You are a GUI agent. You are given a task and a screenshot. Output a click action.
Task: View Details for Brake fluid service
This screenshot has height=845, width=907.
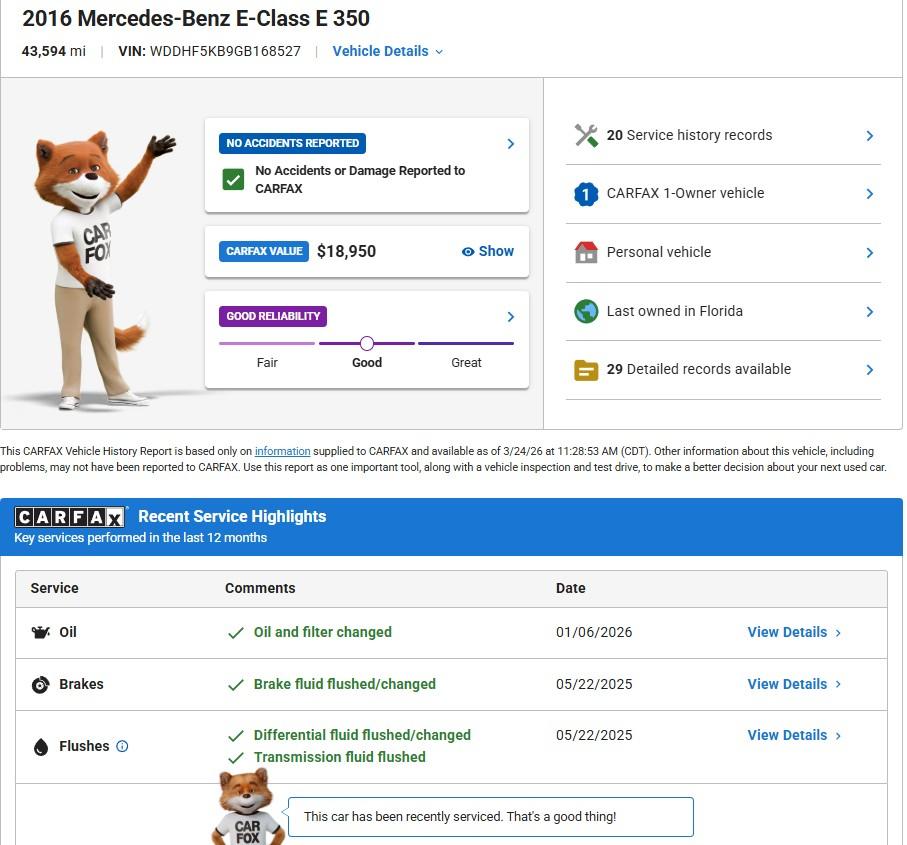click(x=794, y=685)
